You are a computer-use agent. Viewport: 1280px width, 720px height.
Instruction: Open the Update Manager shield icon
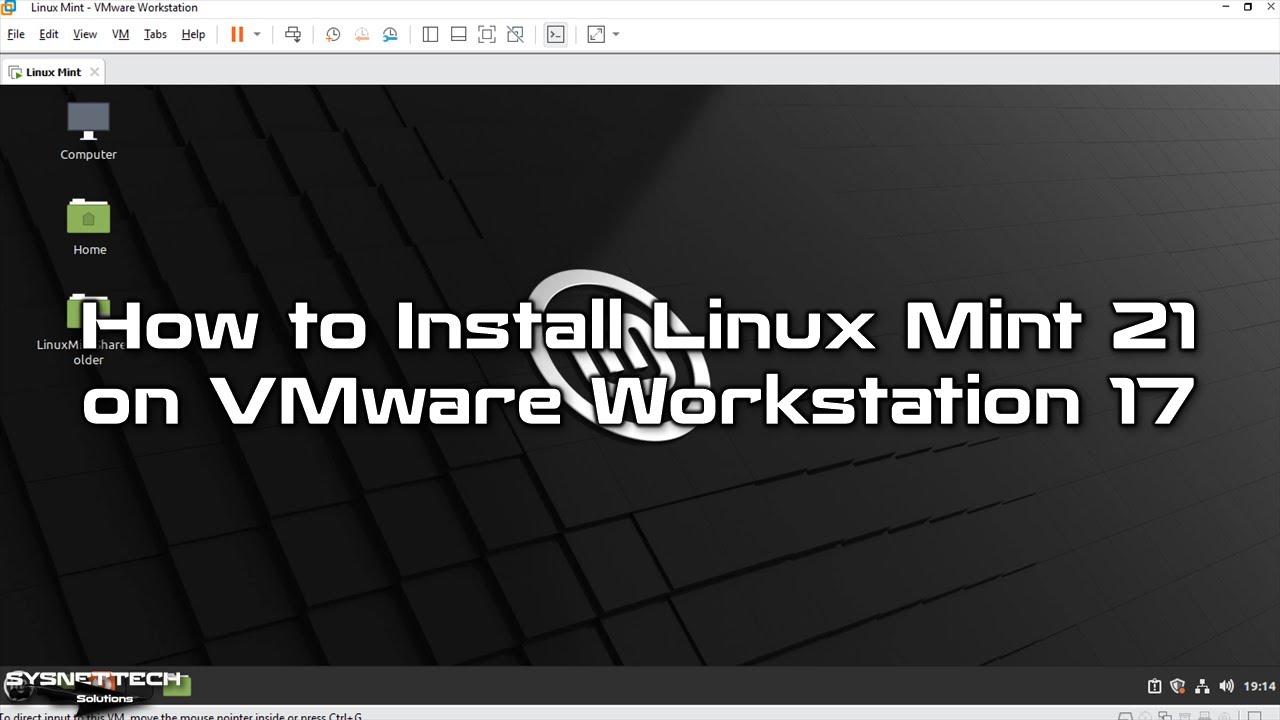[1178, 686]
